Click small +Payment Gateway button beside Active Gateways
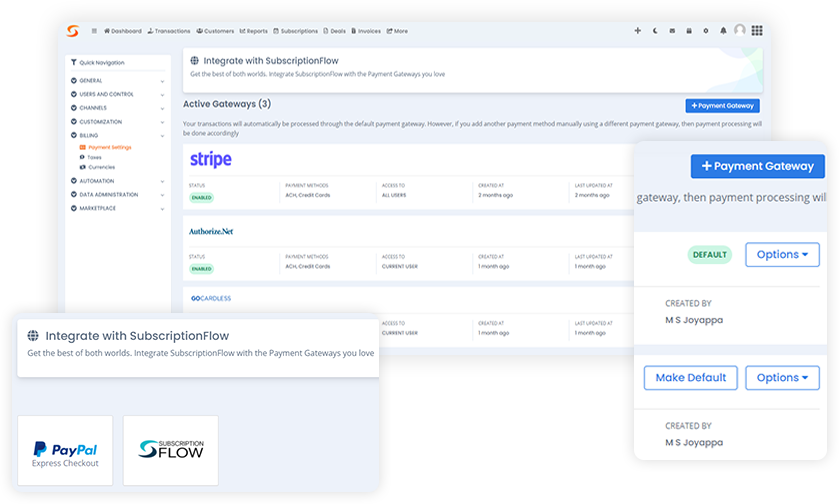839x504 pixels. 722,105
